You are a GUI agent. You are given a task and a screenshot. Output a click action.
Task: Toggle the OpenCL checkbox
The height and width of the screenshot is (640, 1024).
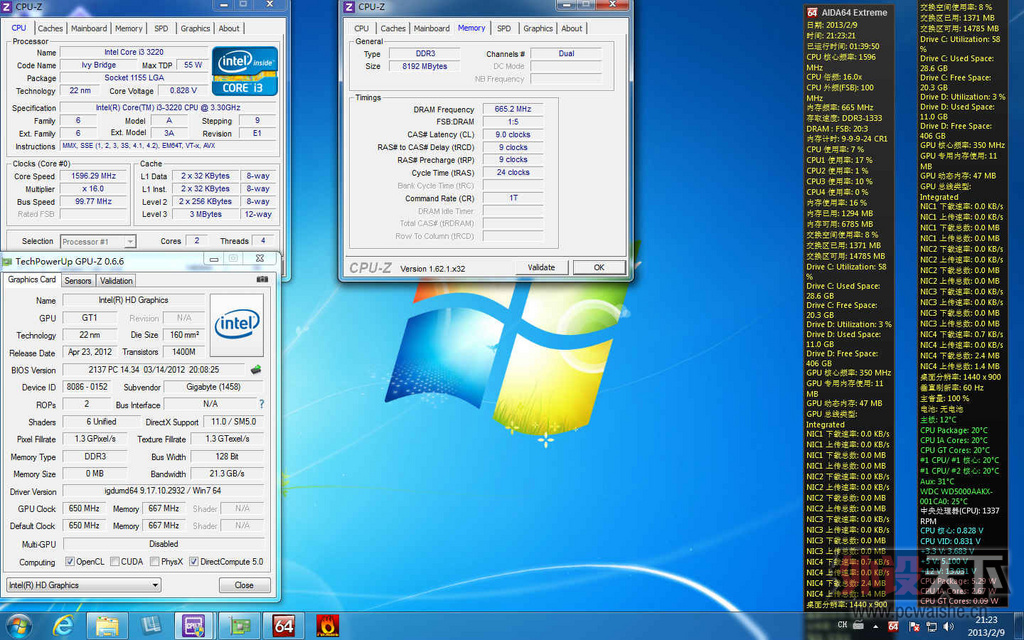coord(70,562)
